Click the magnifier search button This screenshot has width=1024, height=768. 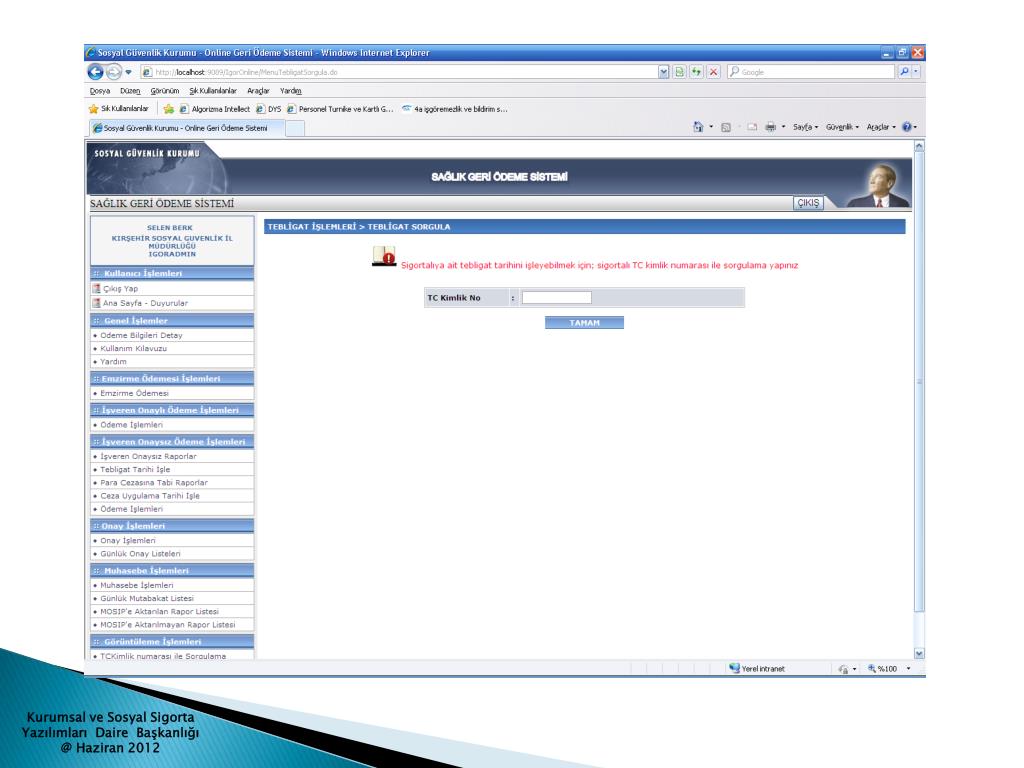[904, 72]
